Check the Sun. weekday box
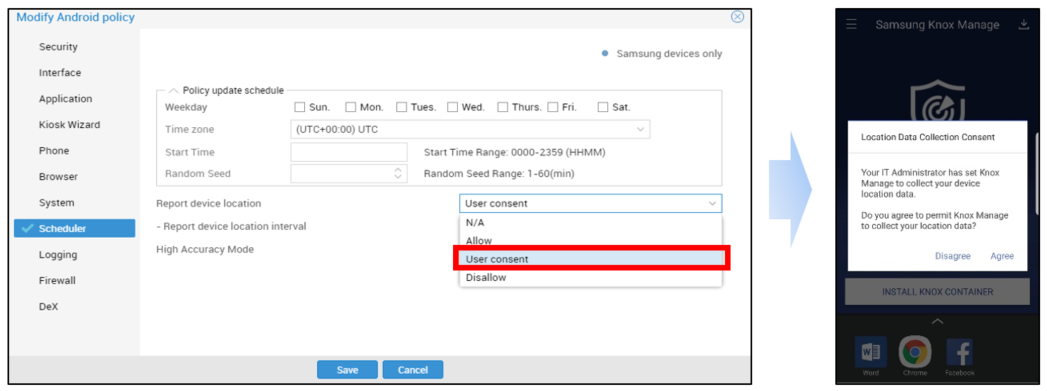This screenshot has width=1047, height=391. 299,107
